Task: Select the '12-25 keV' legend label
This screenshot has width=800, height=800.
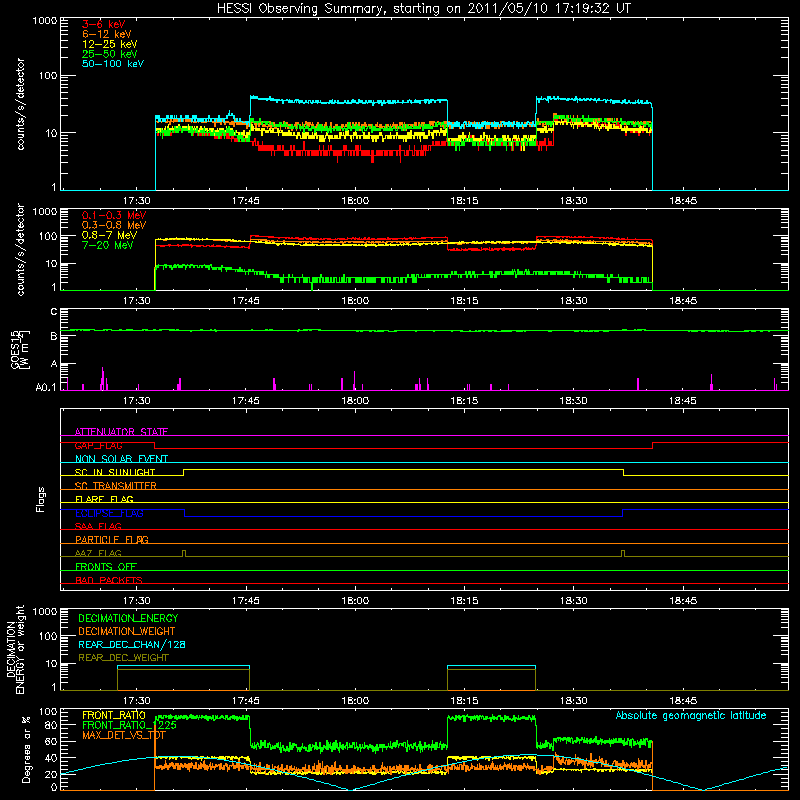Action: [x=110, y=44]
